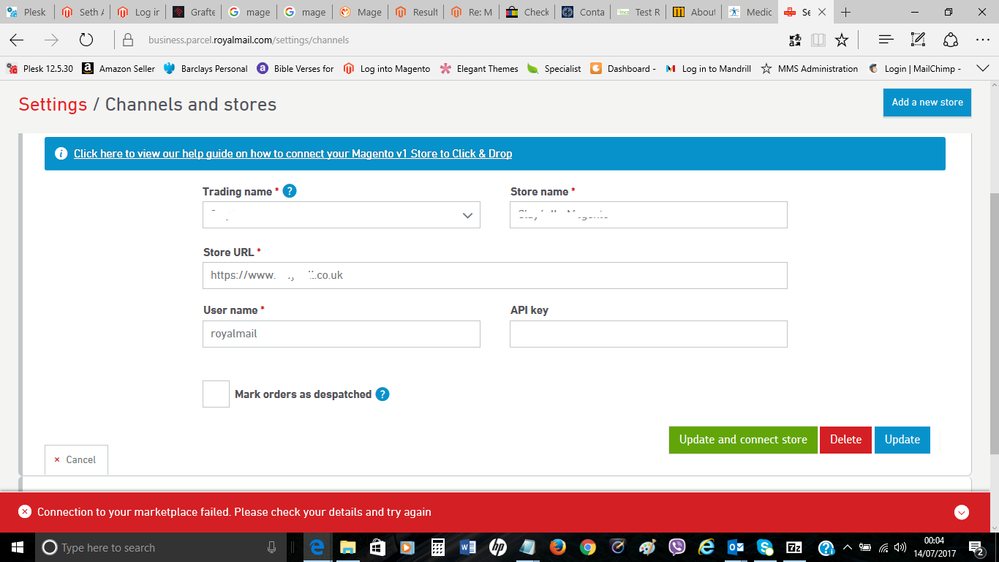Click the Store URL input field

tap(495, 275)
